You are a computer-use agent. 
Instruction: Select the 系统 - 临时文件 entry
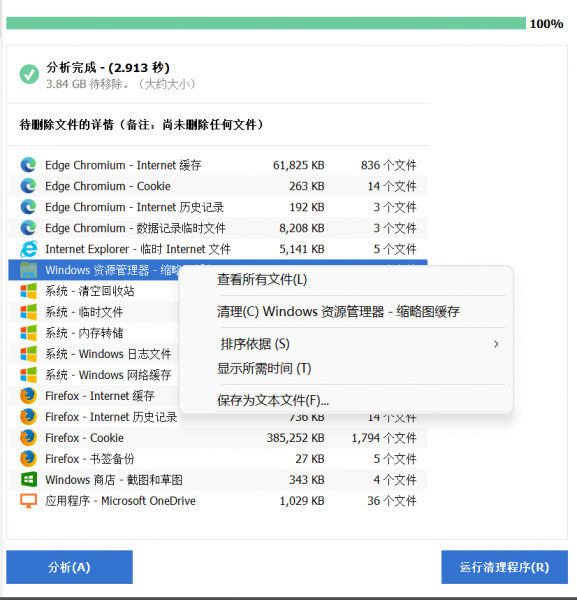(x=84, y=312)
